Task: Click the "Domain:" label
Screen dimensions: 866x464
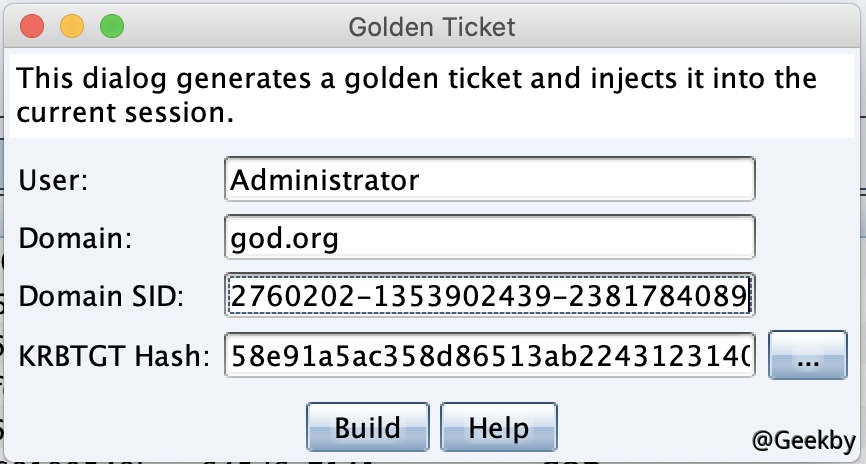Action: (x=71, y=240)
